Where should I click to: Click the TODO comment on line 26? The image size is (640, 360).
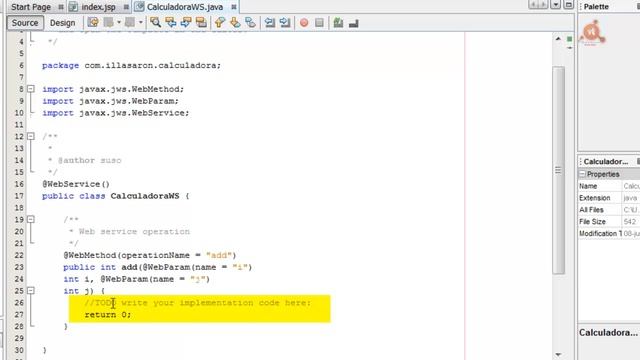click(x=198, y=303)
